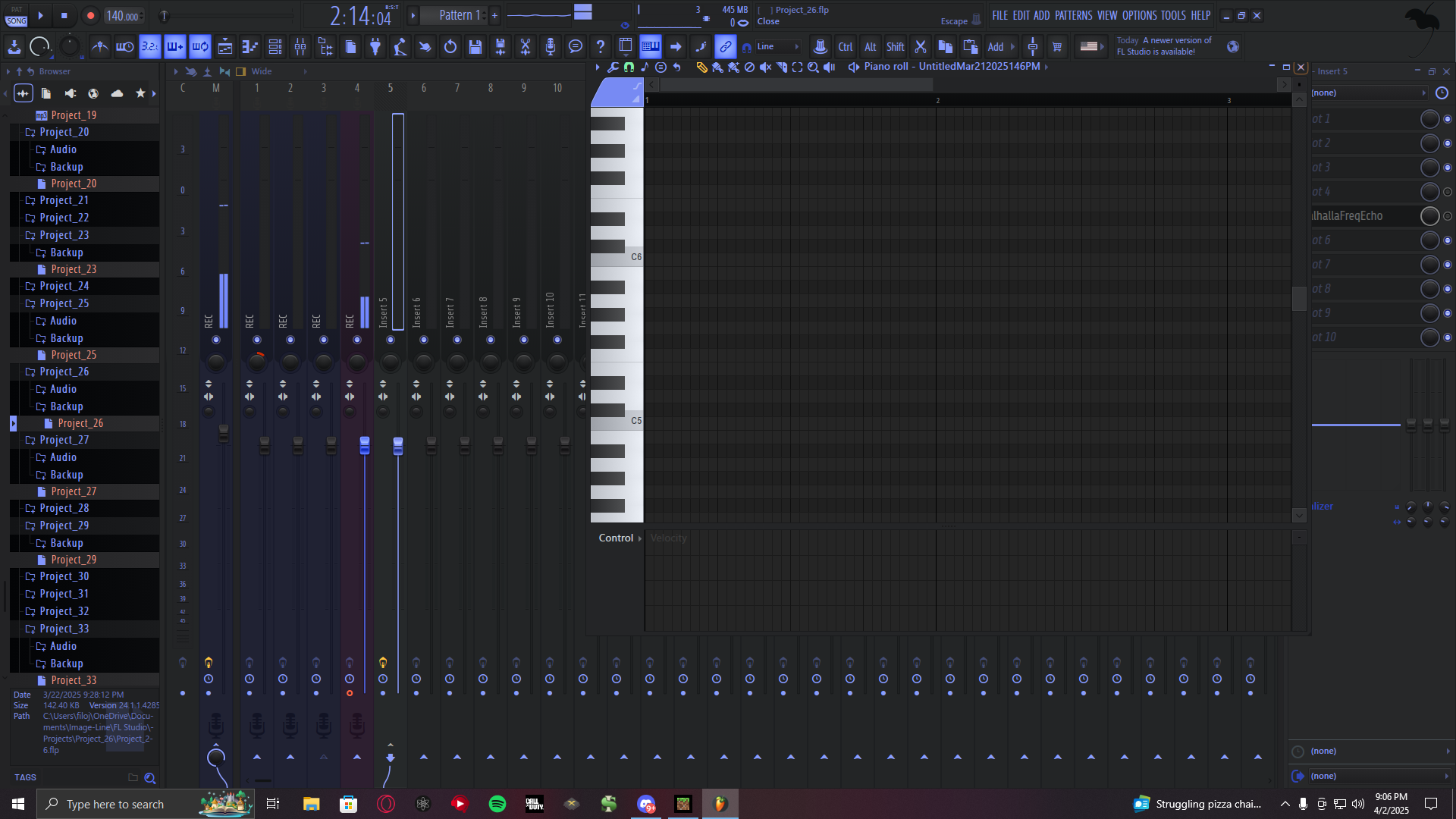Click the piano roll wrench tools icon

pyautogui.click(x=613, y=67)
